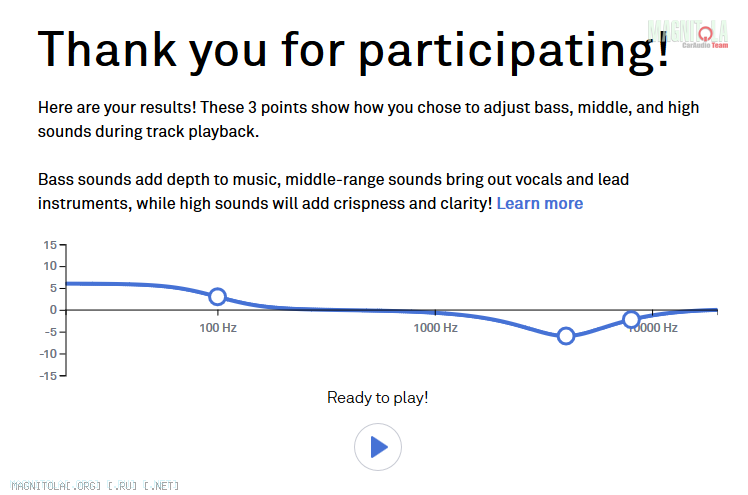
Task: Select the bass point near 100 Hz
Action: pyautogui.click(x=218, y=297)
